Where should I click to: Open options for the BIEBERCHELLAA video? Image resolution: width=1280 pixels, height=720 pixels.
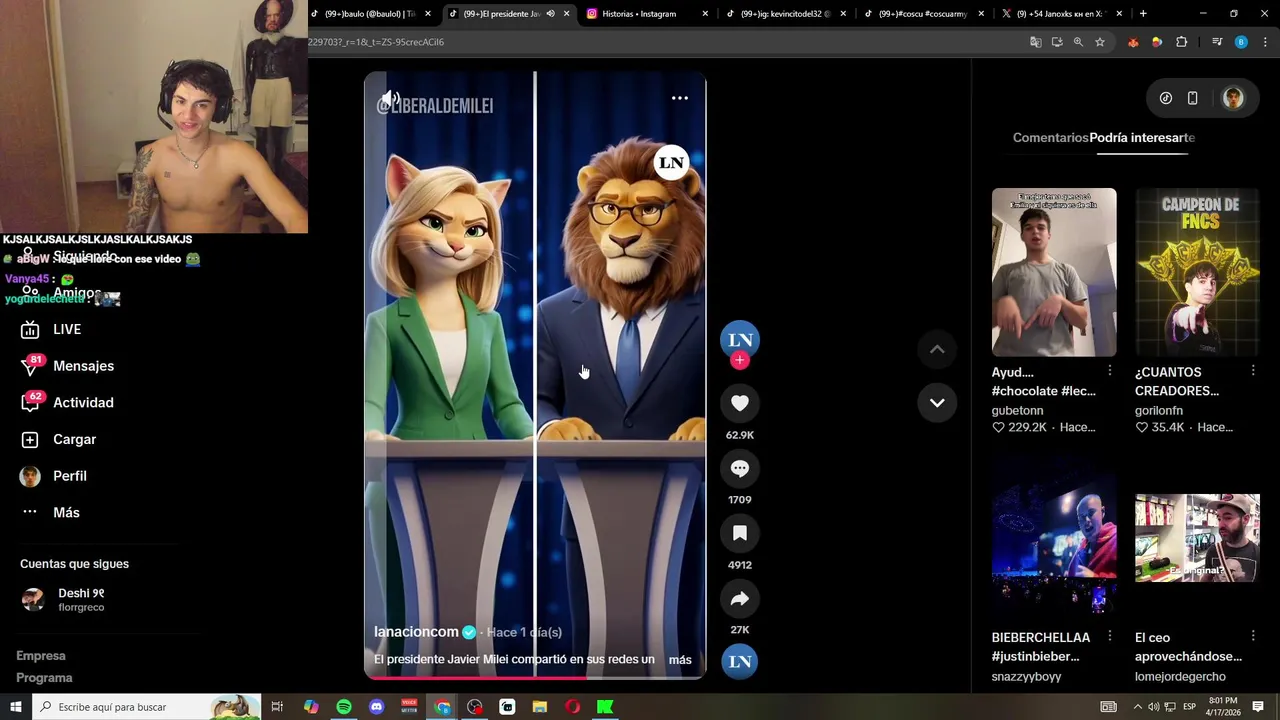click(x=1109, y=636)
